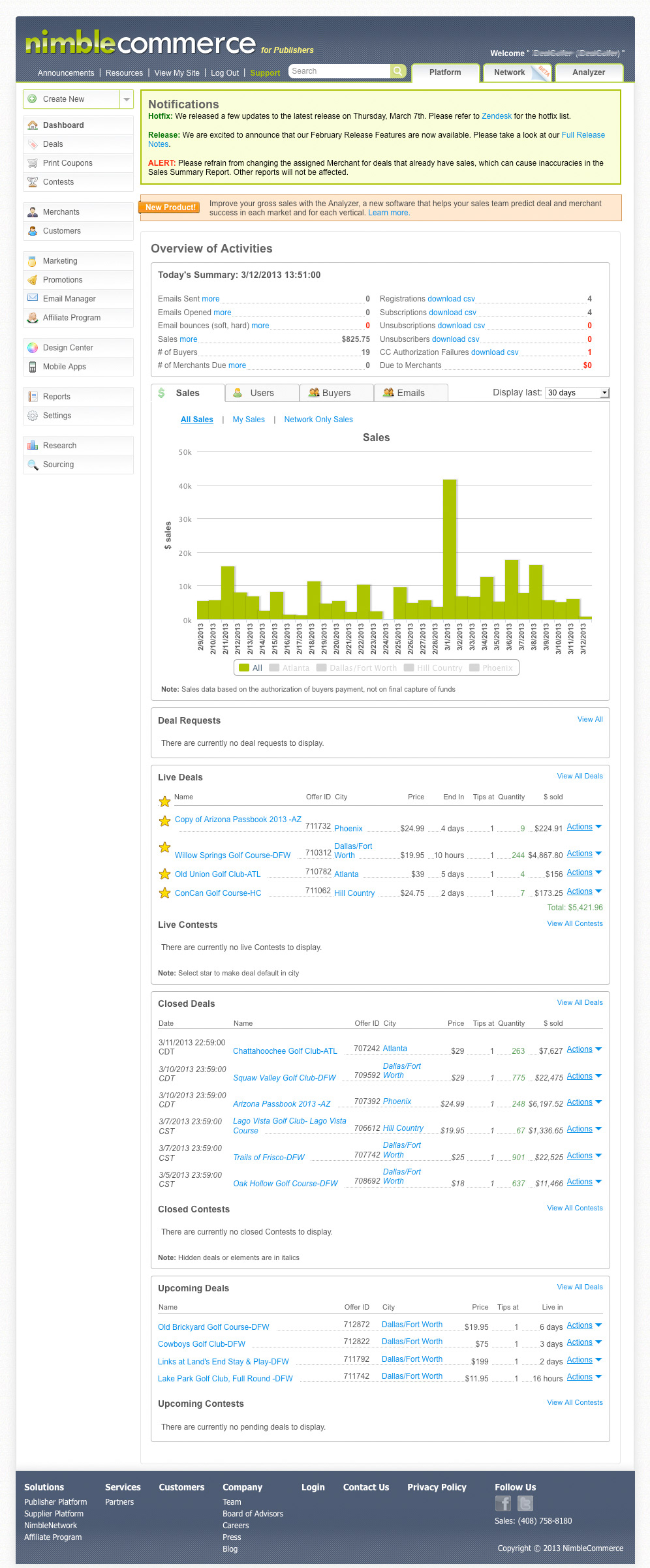Click star beside Old Union Golf Club-ATL

click(164, 874)
